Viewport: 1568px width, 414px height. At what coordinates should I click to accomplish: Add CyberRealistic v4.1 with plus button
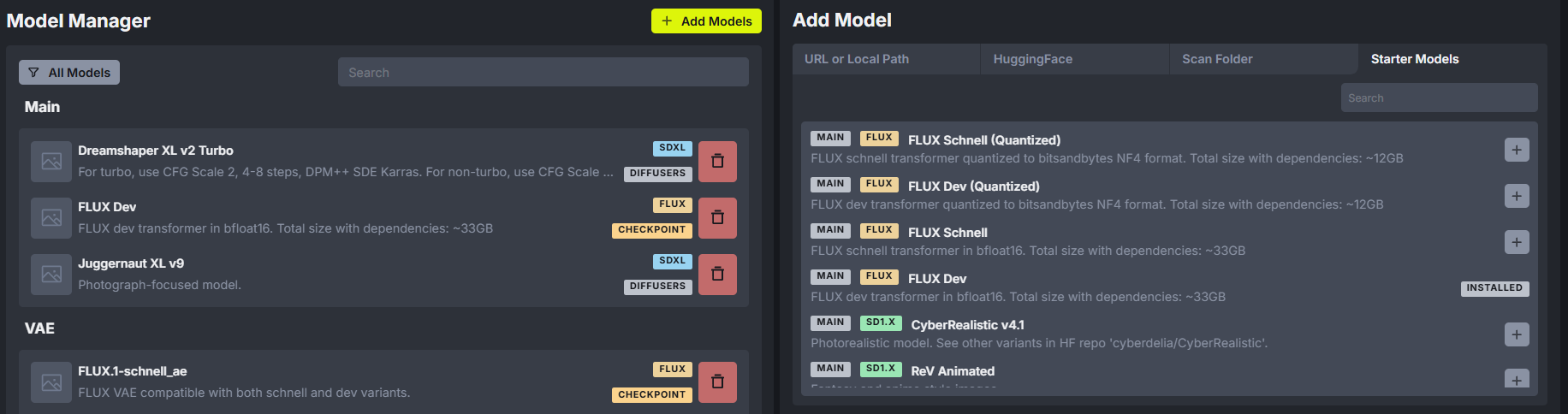click(x=1517, y=334)
